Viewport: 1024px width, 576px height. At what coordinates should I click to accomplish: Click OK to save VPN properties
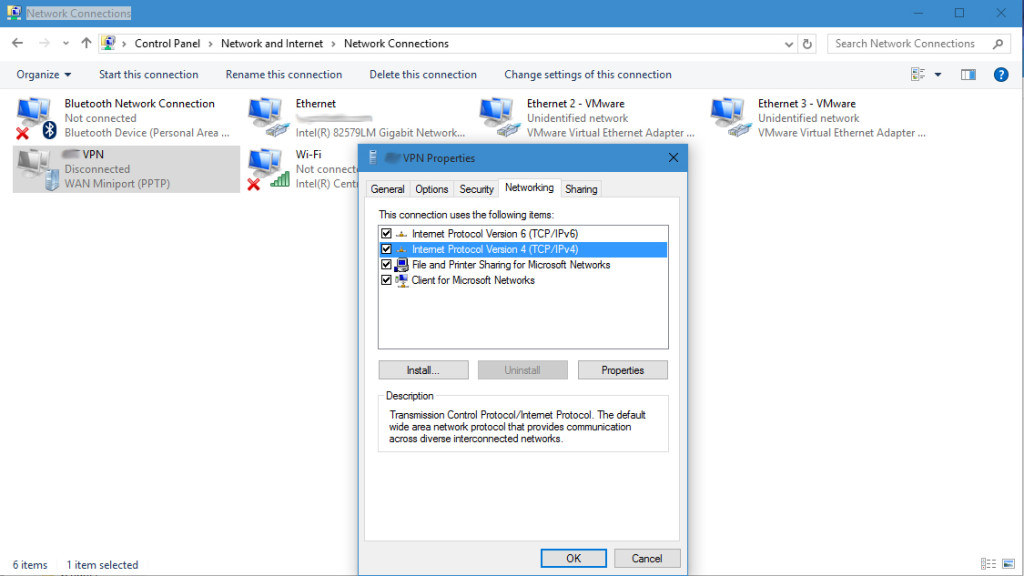click(573, 558)
